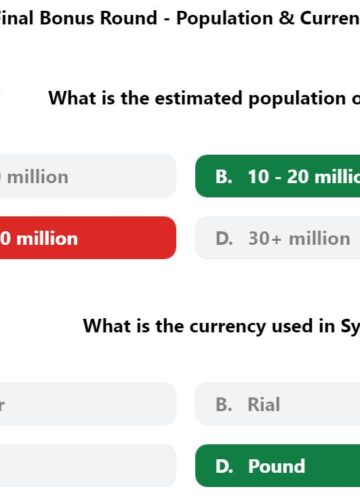This screenshot has height=504, width=360.
Task: Choose the "D. 30+ million" answer
Action: [278, 238]
